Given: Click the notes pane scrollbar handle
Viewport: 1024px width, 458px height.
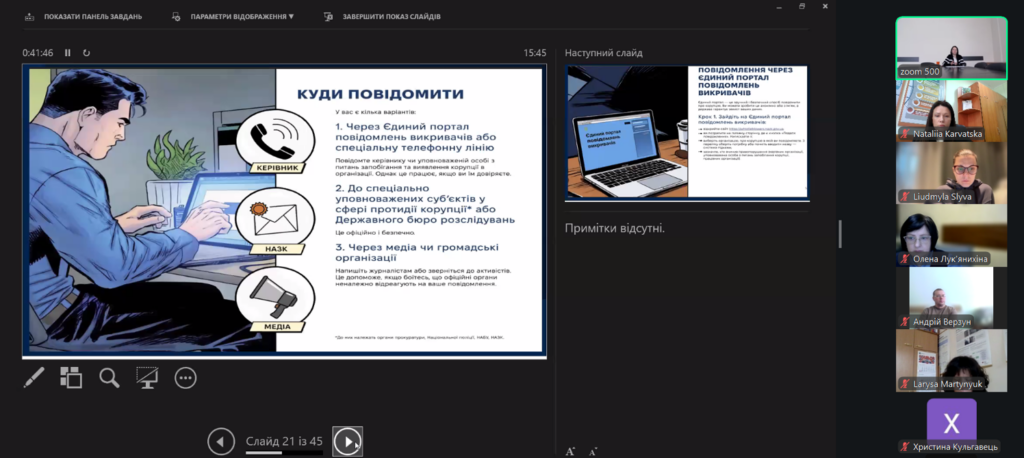Looking at the screenshot, I should [840, 233].
